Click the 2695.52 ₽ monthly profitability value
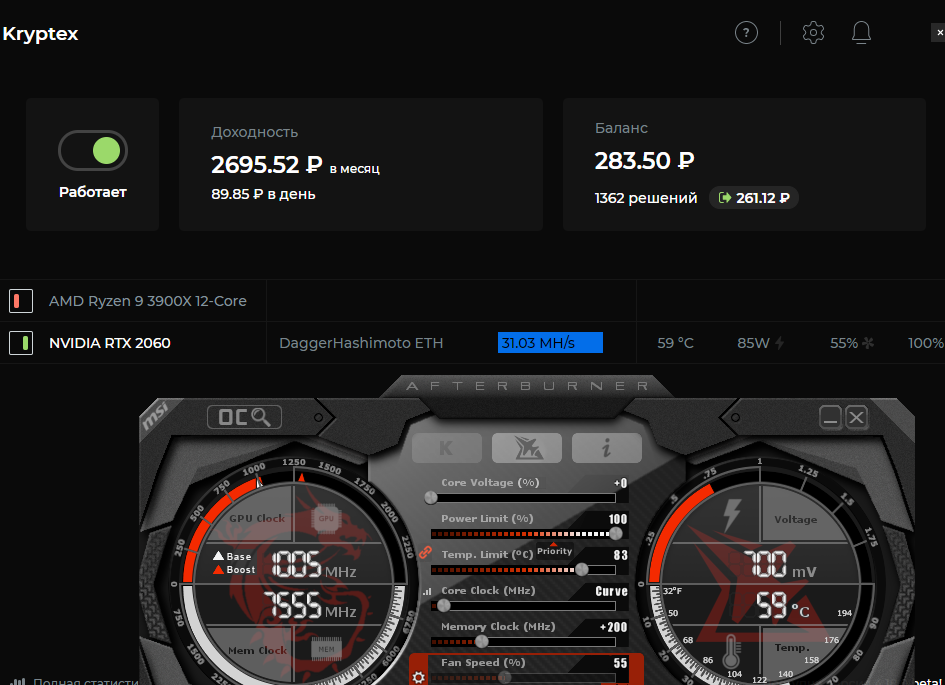The image size is (945, 685). point(266,164)
